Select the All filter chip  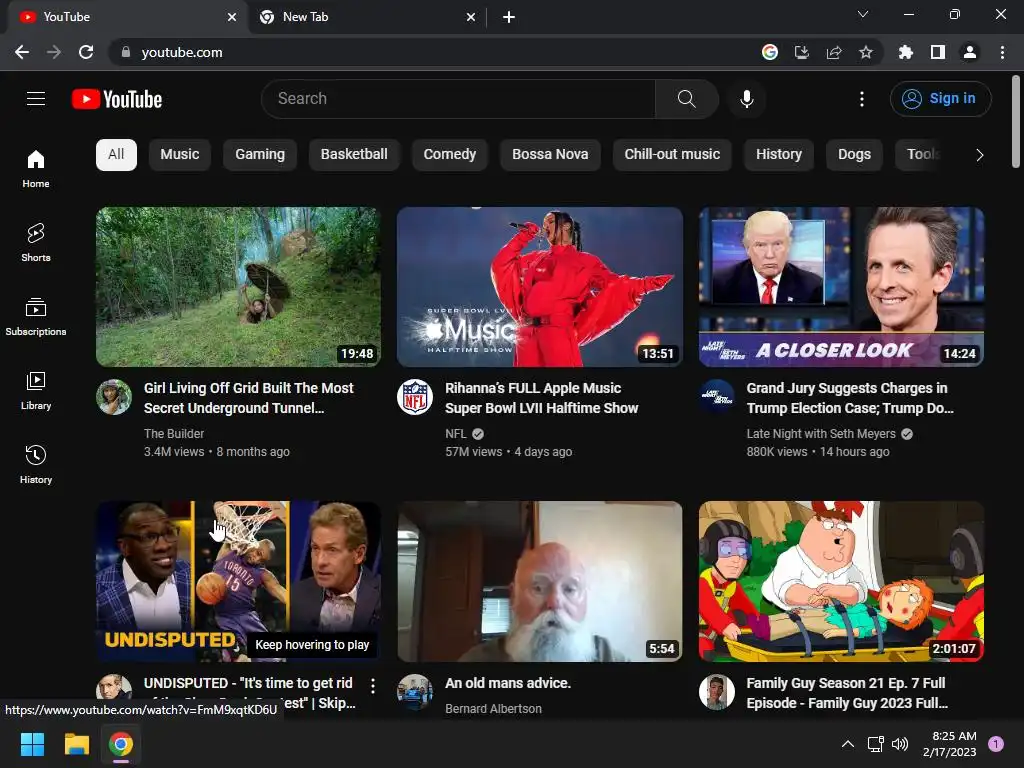[116, 155]
